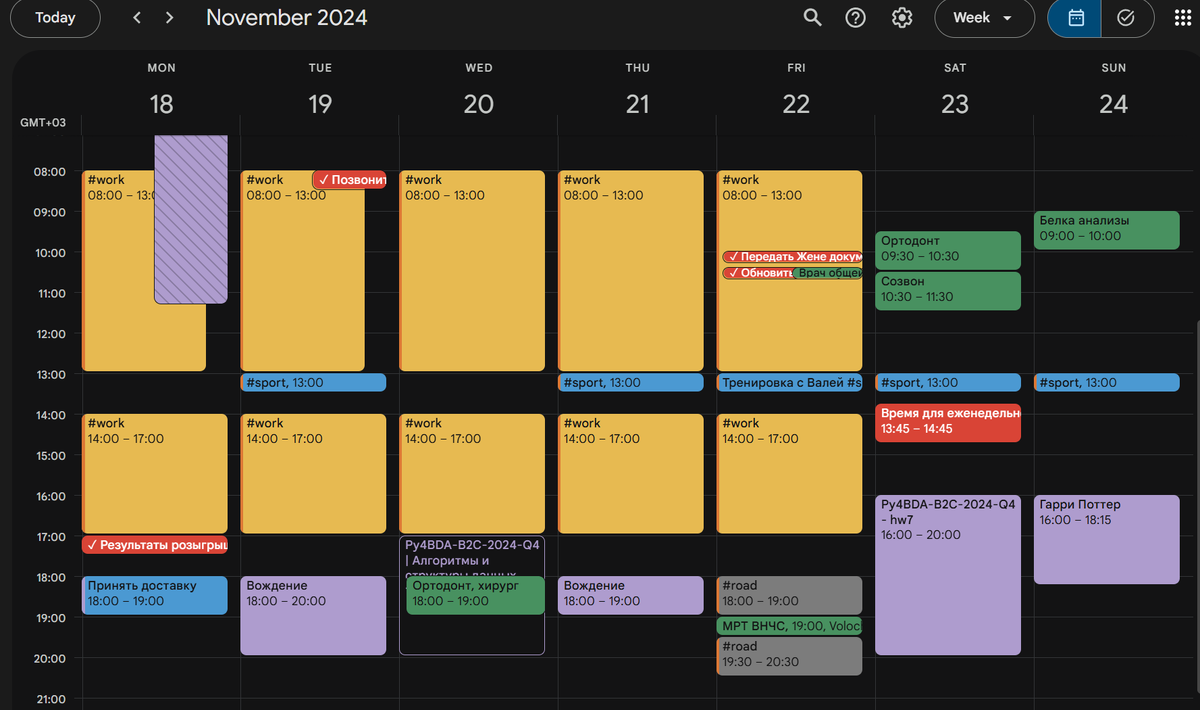Open Tuesday's 'Вождение 18:00 – 20:00' event

tap(313, 615)
